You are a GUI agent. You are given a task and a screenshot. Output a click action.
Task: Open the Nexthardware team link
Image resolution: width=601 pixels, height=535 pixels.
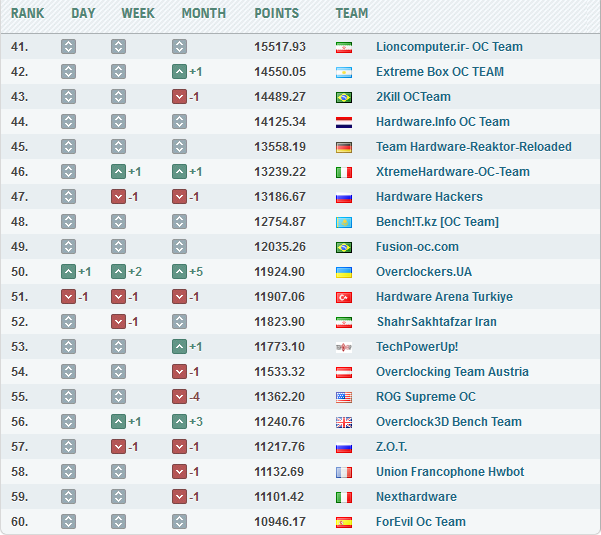[x=416, y=497]
